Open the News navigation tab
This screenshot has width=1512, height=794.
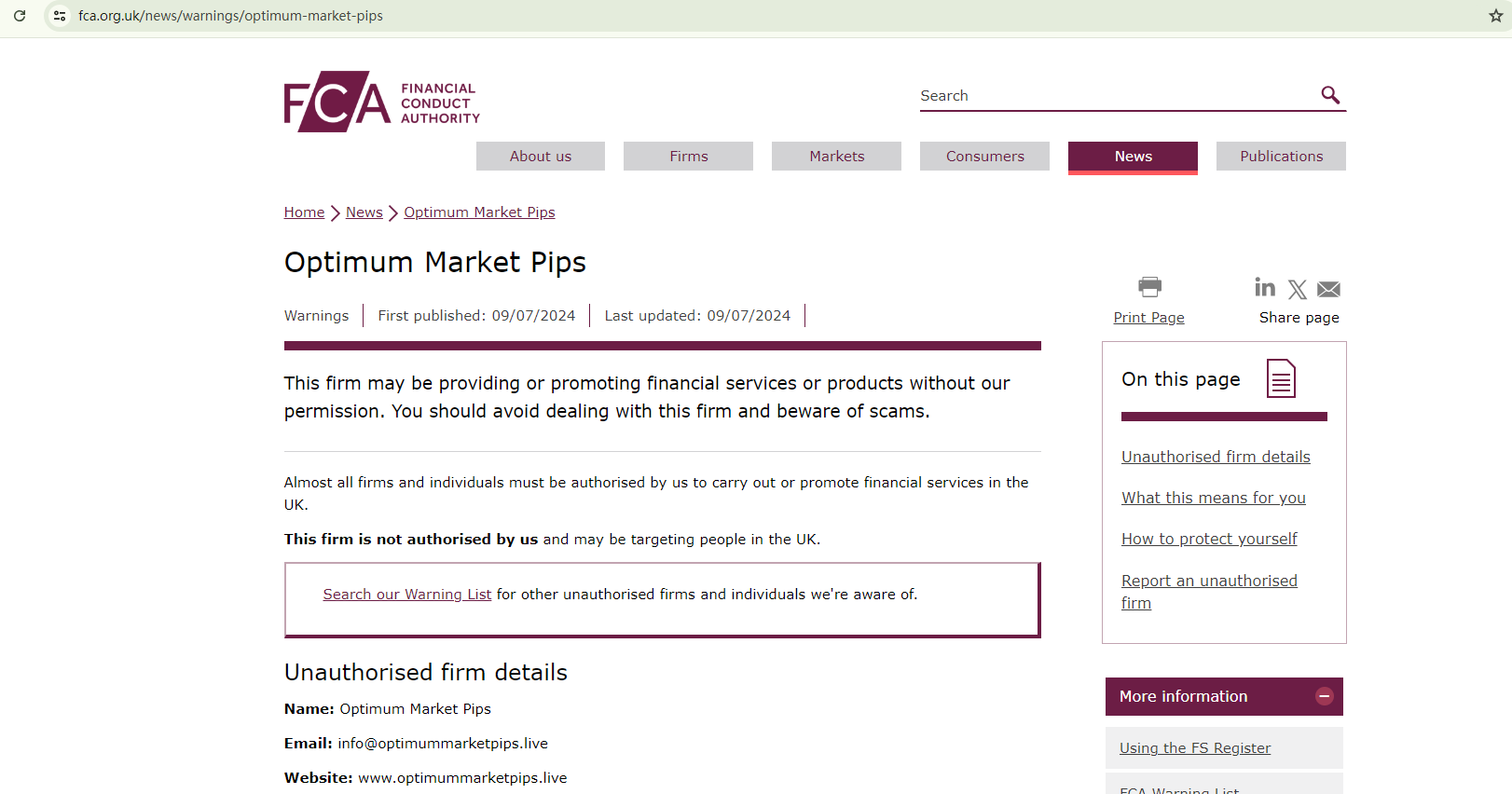(x=1133, y=157)
